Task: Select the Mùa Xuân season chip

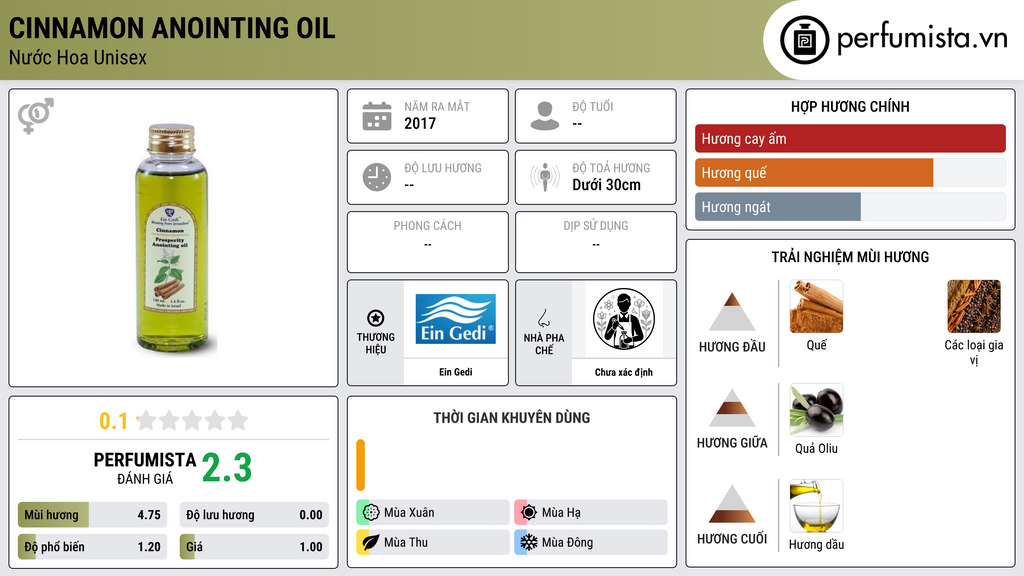Action: (x=433, y=513)
